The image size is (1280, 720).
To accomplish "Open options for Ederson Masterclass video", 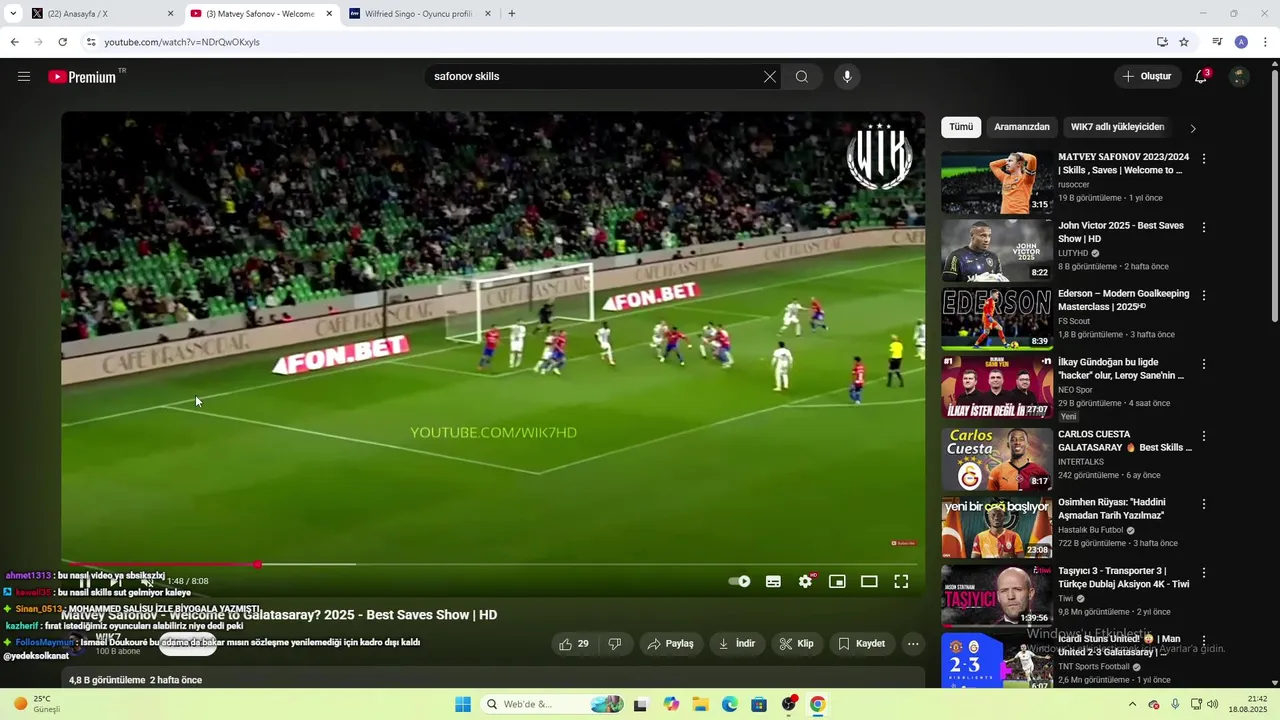I will 1204,295.
